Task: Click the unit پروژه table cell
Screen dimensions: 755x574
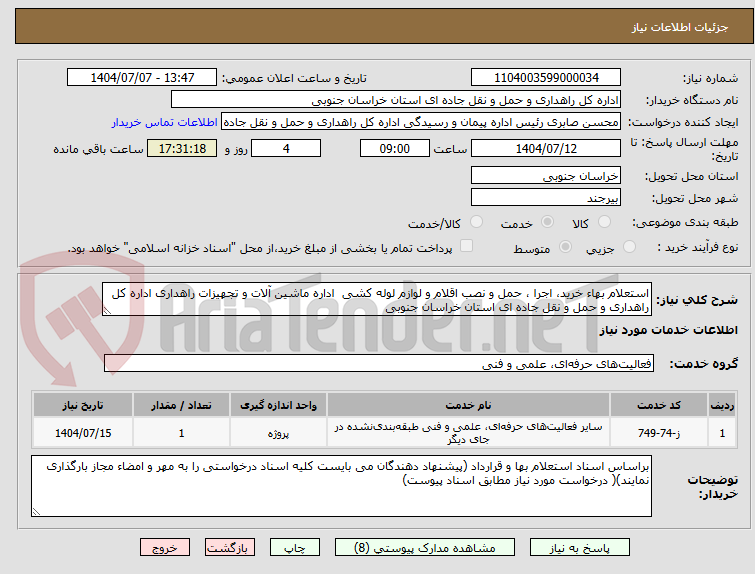Action: click(x=278, y=433)
